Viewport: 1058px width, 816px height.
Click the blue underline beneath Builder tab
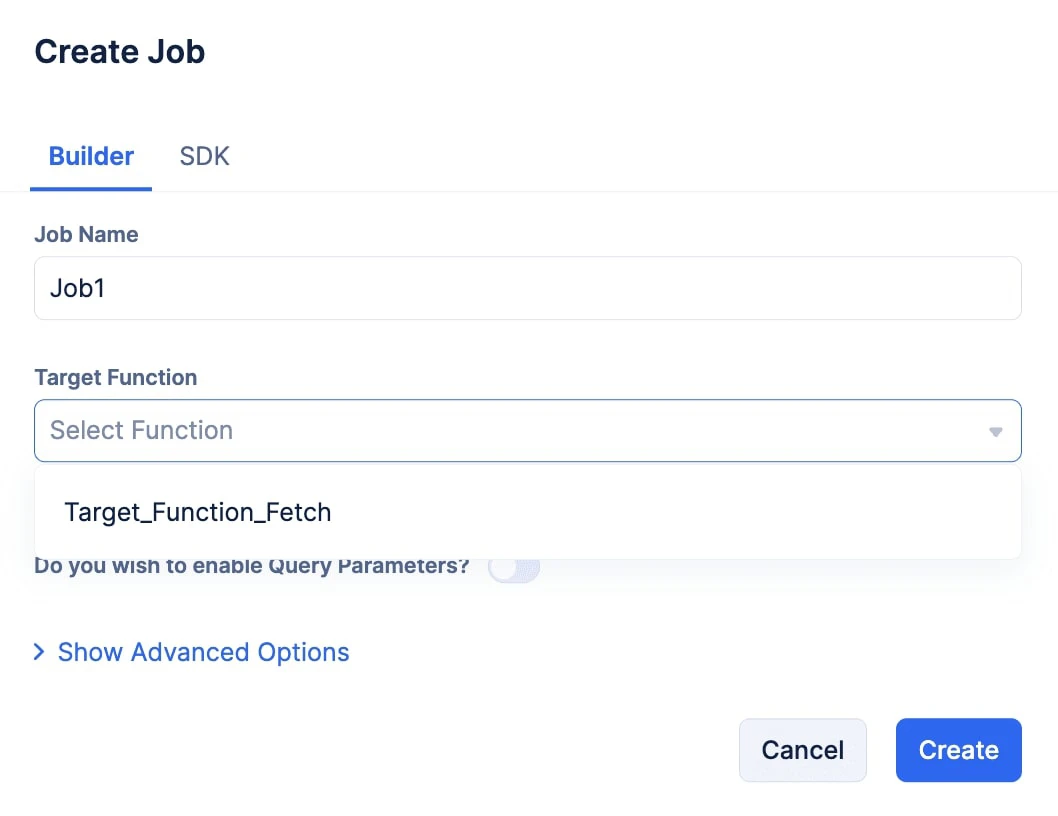91,188
